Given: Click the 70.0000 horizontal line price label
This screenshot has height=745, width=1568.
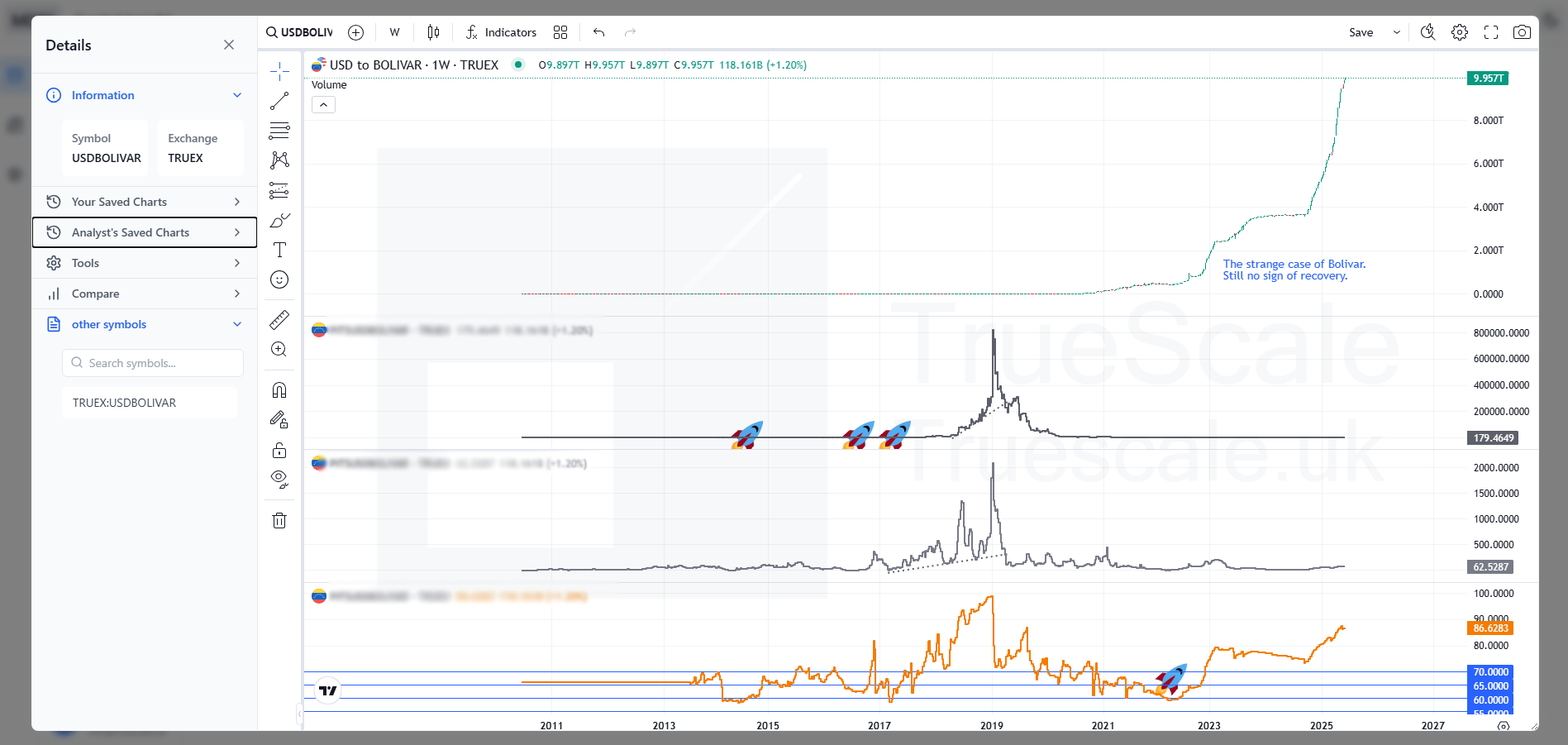Looking at the screenshot, I should tap(1490, 672).
